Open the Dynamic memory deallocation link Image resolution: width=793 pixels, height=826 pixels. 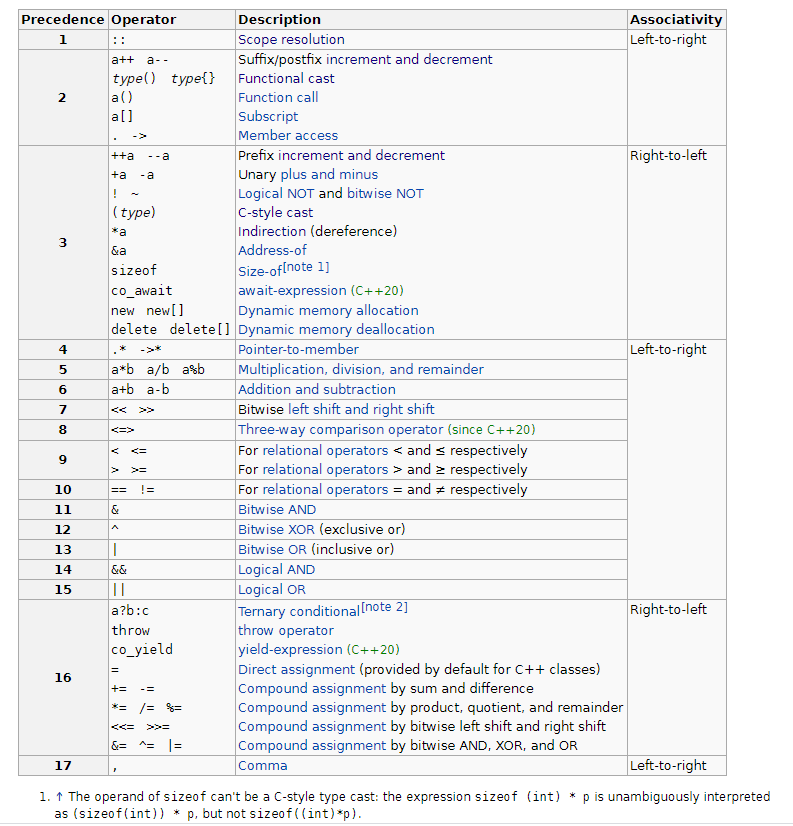click(336, 330)
